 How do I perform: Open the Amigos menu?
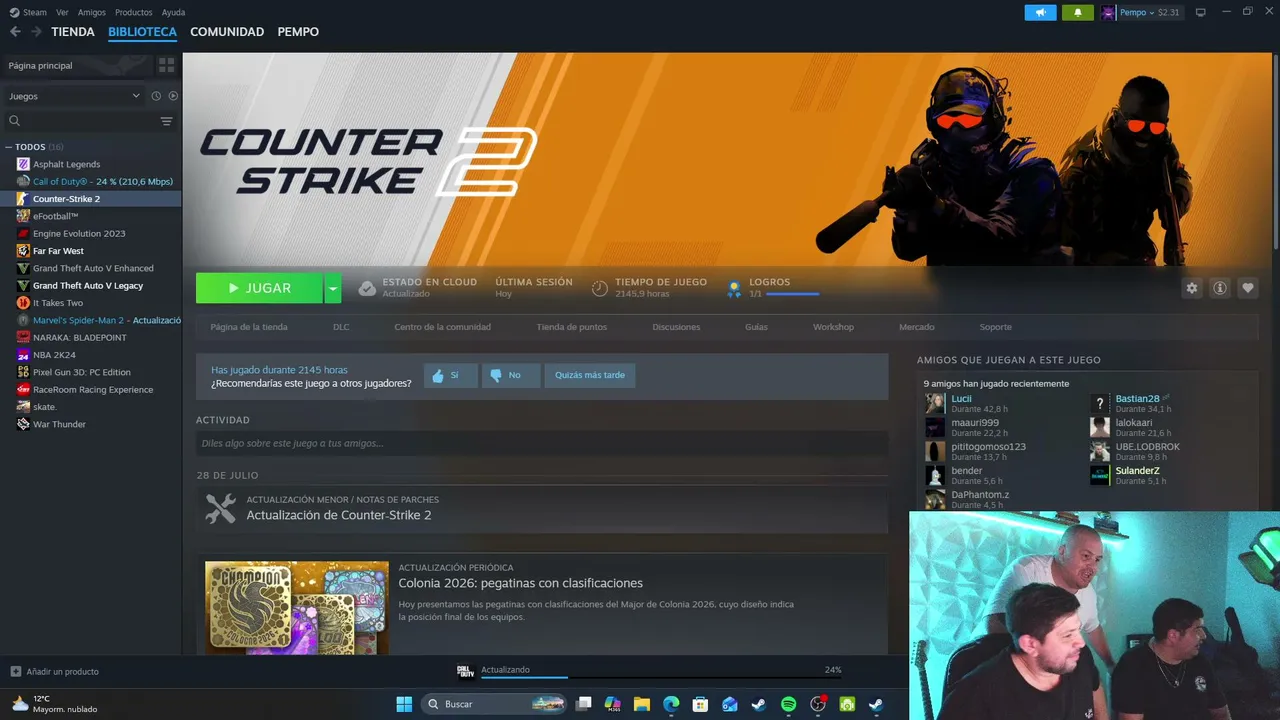[92, 13]
